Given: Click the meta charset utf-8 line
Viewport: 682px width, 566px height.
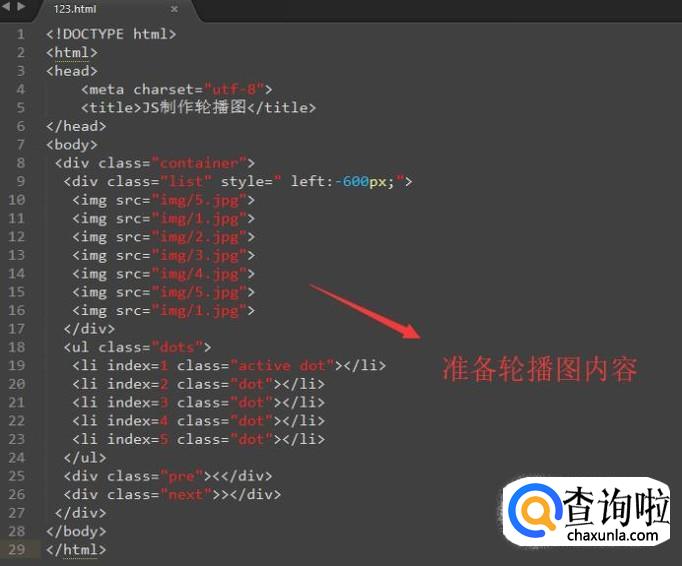Looking at the screenshot, I should 176,89.
